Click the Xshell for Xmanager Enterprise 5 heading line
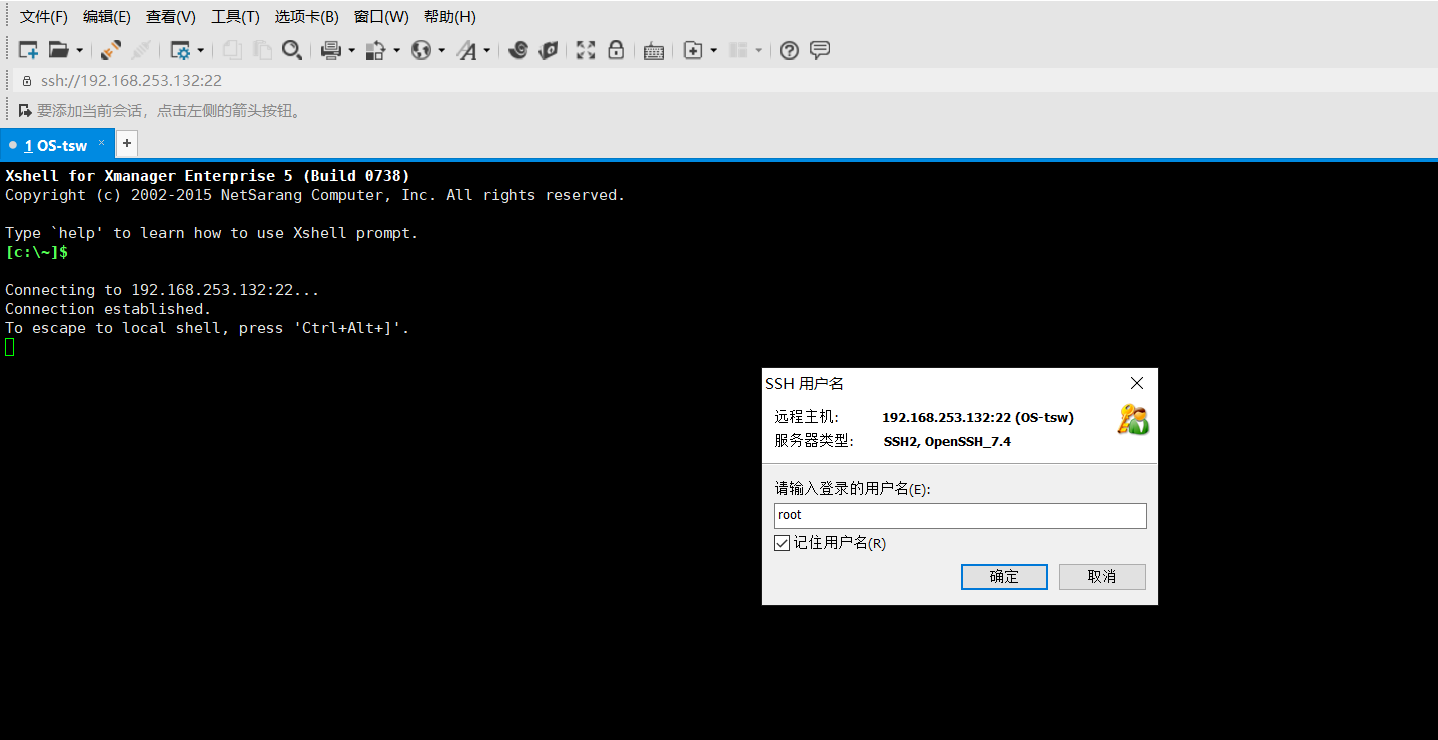This screenshot has width=1438, height=740. click(x=207, y=176)
